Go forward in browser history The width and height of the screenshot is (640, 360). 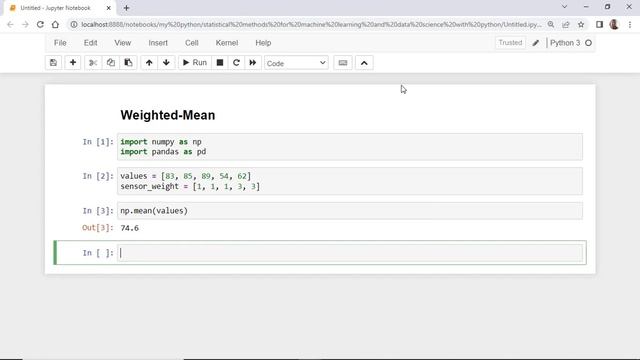coord(25,24)
